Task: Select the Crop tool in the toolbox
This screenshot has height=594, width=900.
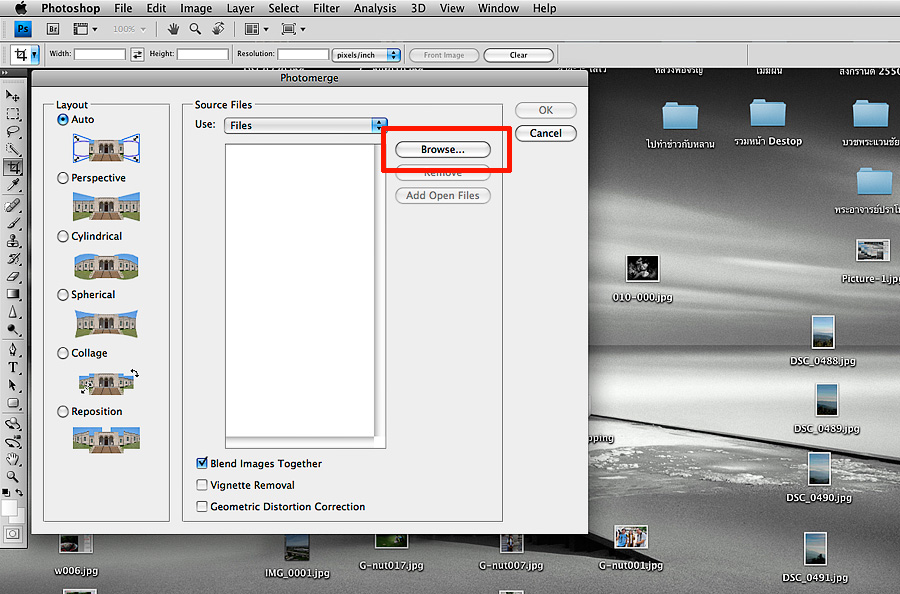Action: [x=14, y=167]
